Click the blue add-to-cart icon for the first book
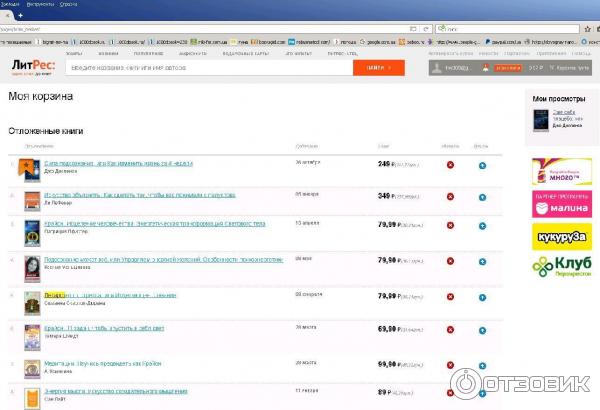Screen dimensions: 600x410 coord(483,165)
